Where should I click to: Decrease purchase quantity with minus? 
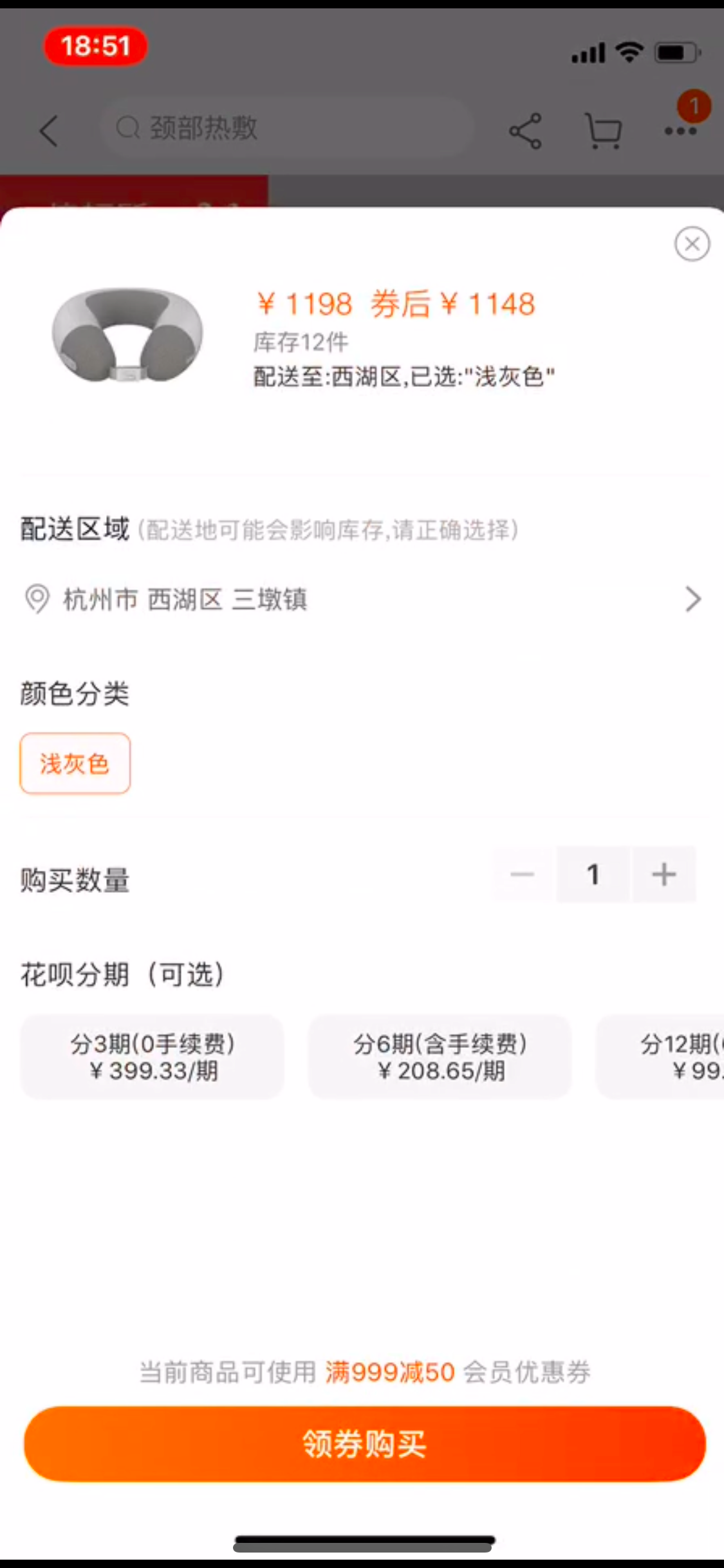coord(523,874)
